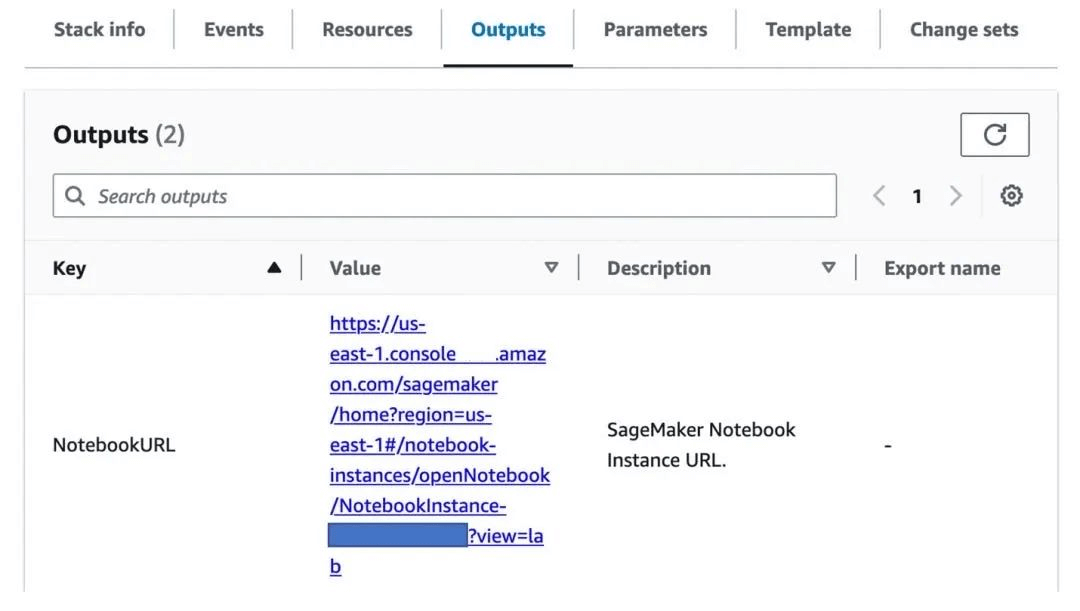The width and height of the screenshot is (1080, 611).
Task: Open the Events tab
Action: point(233,30)
